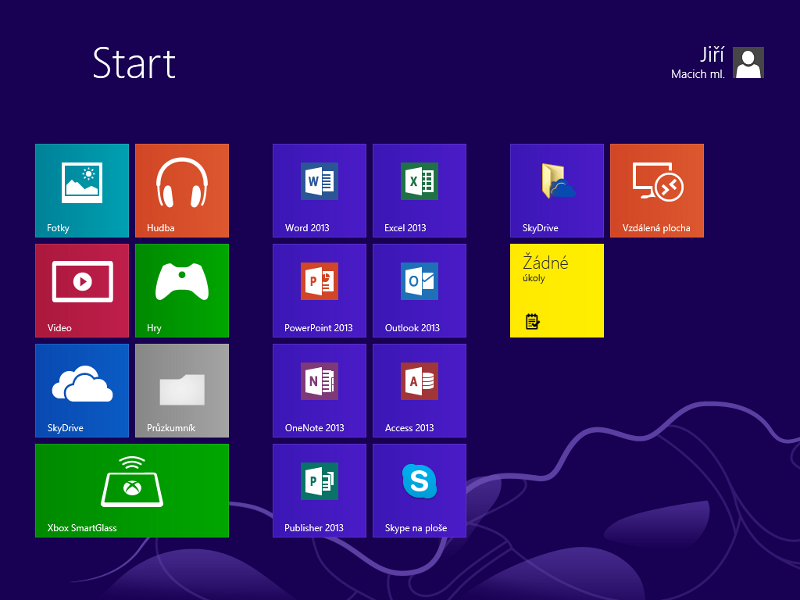Image resolution: width=800 pixels, height=600 pixels.
Task: Open the Video app tile
Action: [x=82, y=290]
